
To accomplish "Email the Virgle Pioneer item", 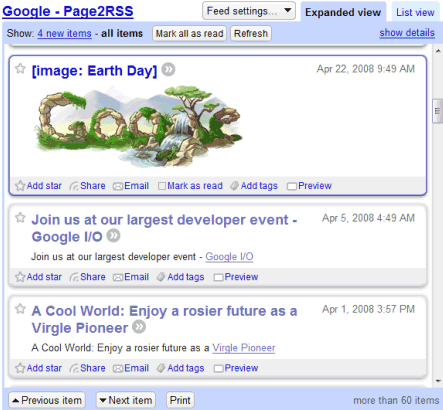I will tap(131, 368).
